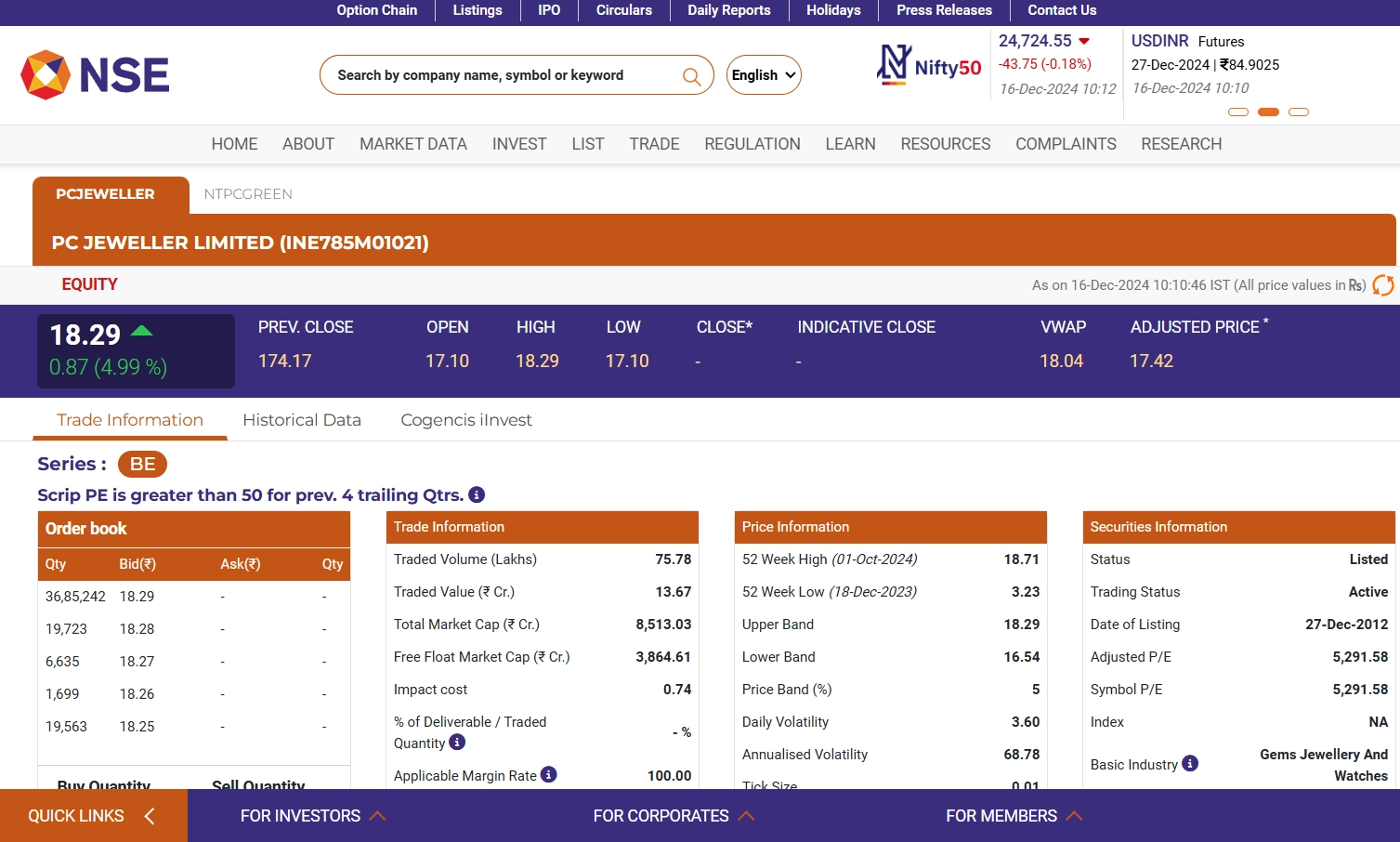
Task: Expand the For Investors footer menu
Action: point(312,816)
